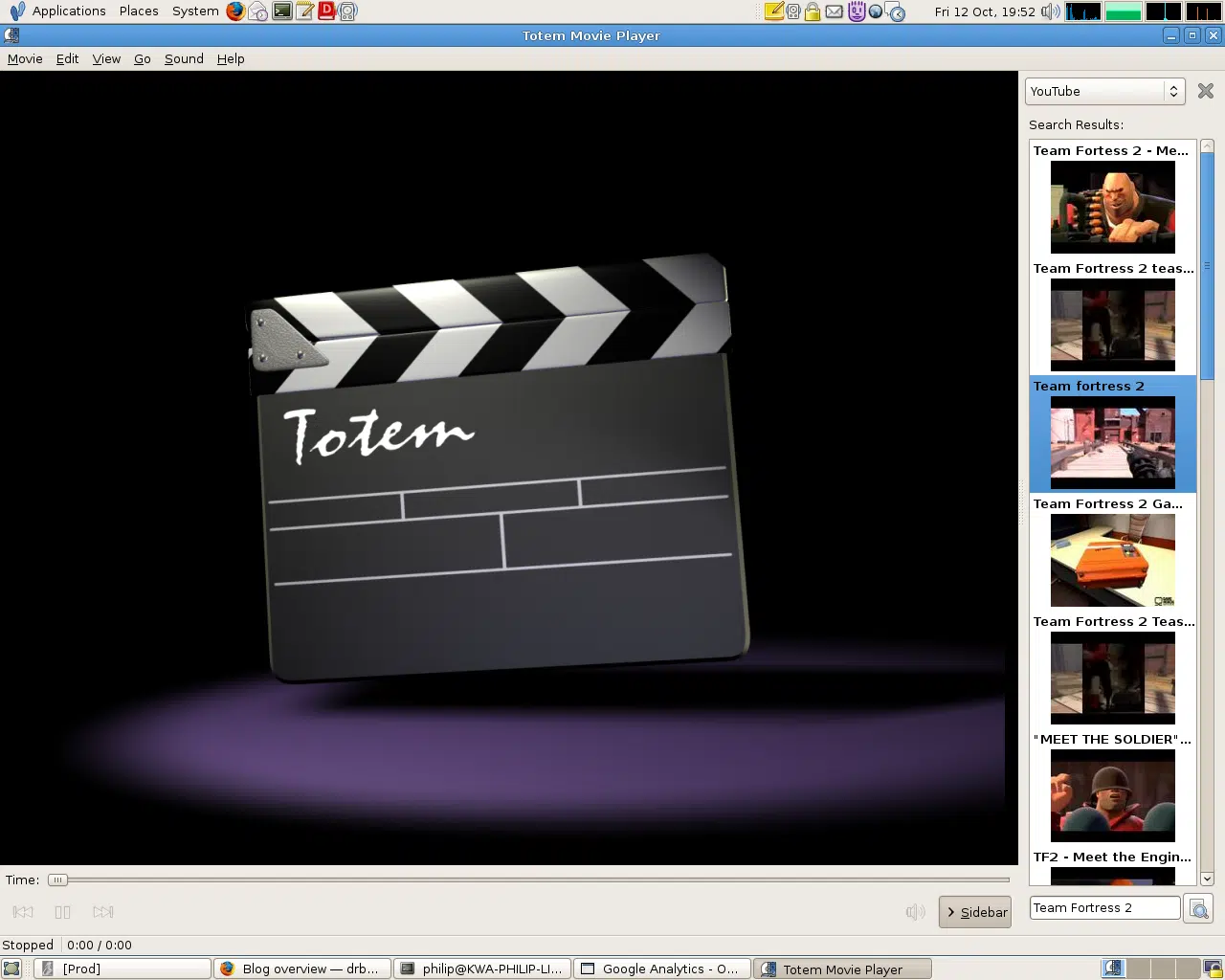Toggle the Sidebar button
This screenshot has height=980, width=1225.
(975, 912)
